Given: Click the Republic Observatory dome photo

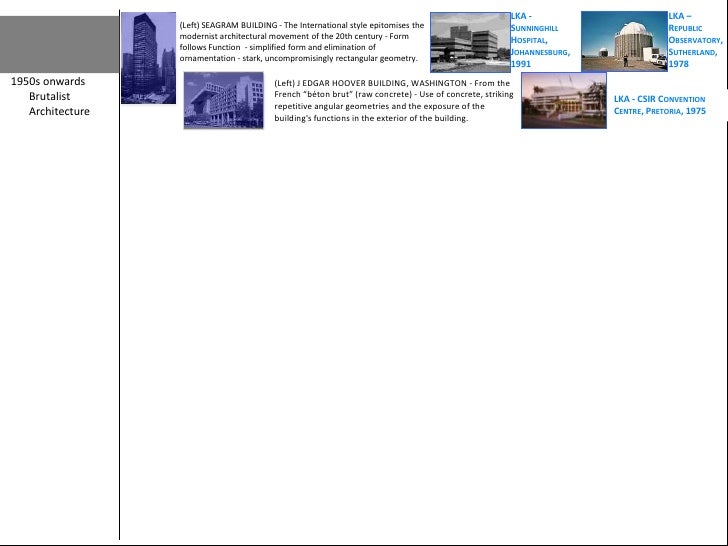Looking at the screenshot, I should pyautogui.click(x=624, y=41).
